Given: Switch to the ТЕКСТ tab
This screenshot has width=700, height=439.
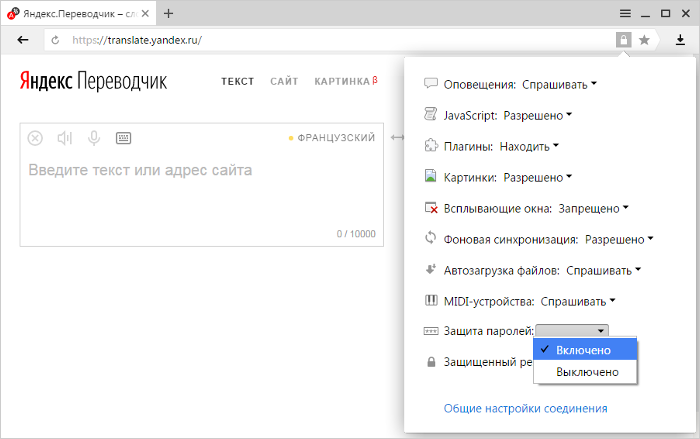Looking at the screenshot, I should point(238,81).
